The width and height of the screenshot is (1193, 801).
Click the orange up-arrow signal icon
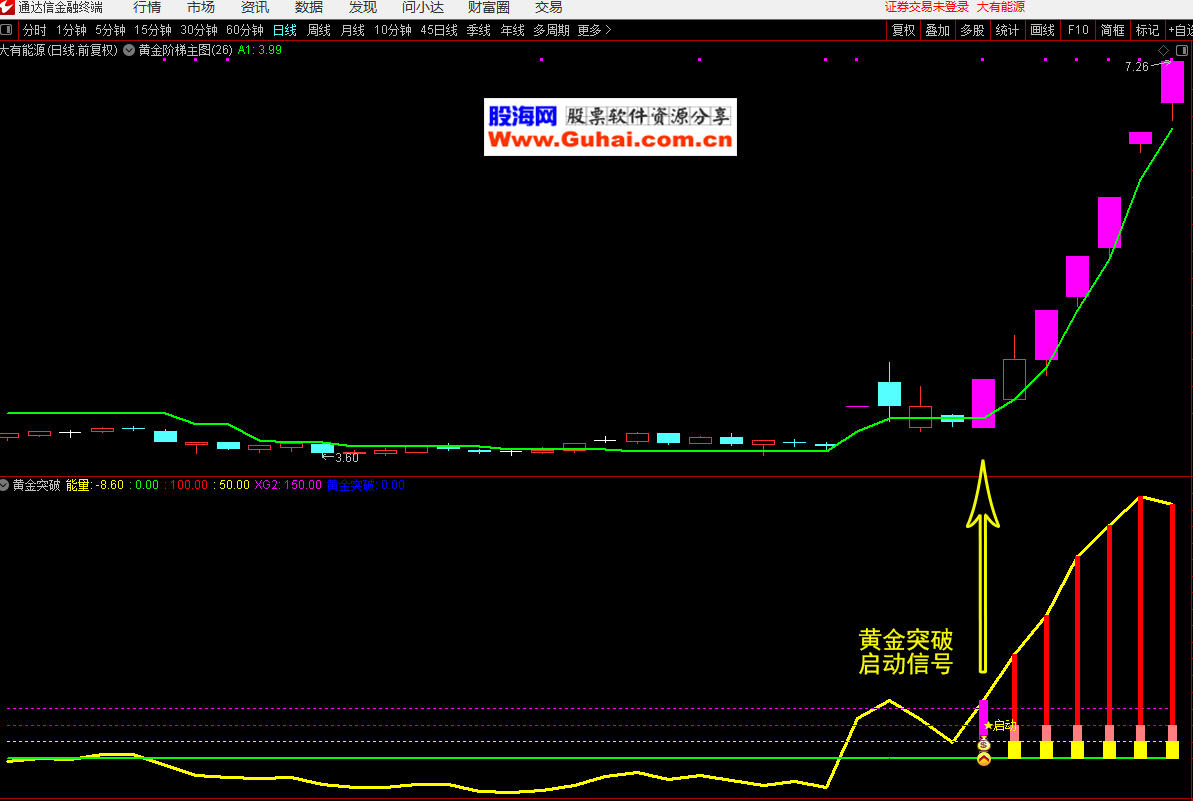coord(983,759)
